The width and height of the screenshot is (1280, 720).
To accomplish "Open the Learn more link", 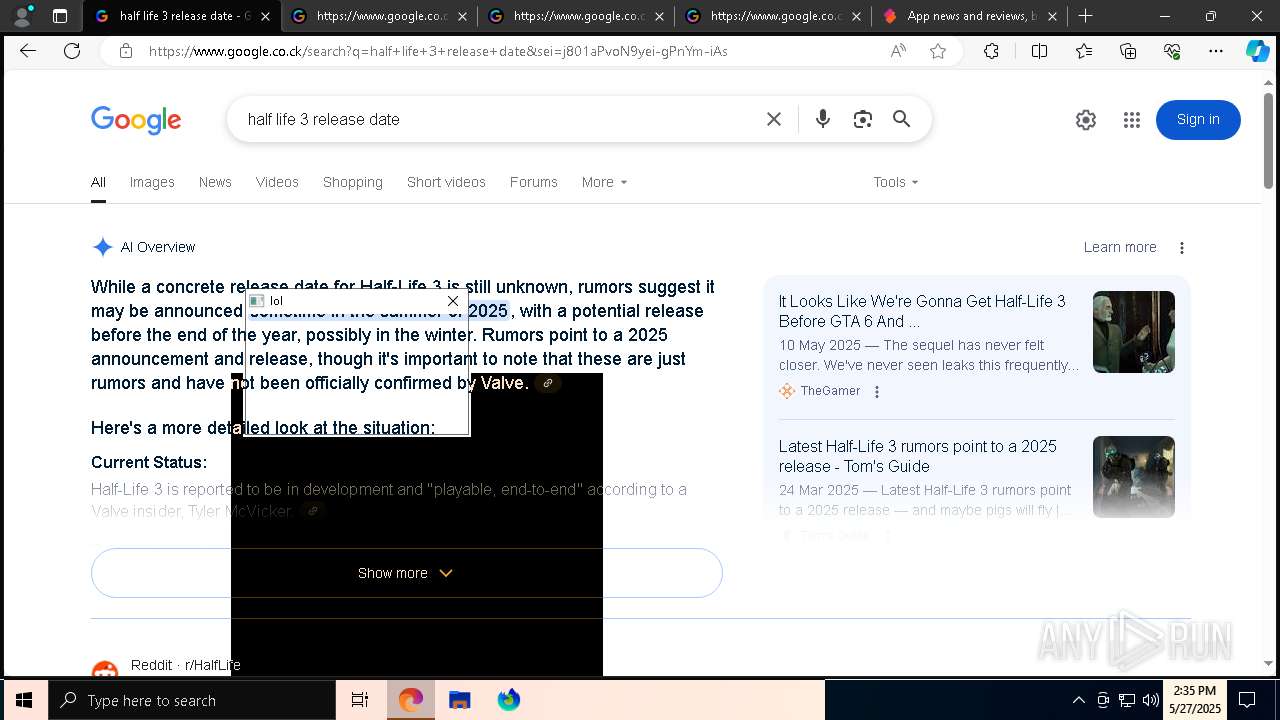I will pyautogui.click(x=1120, y=248).
